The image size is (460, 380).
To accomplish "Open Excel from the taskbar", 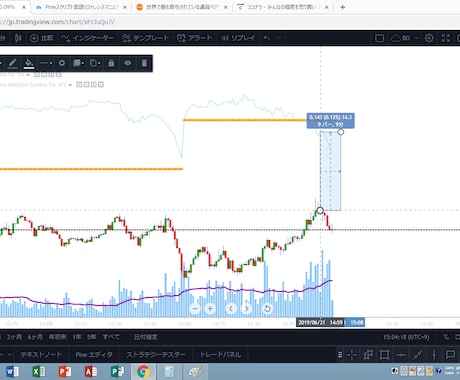I will (39, 372).
